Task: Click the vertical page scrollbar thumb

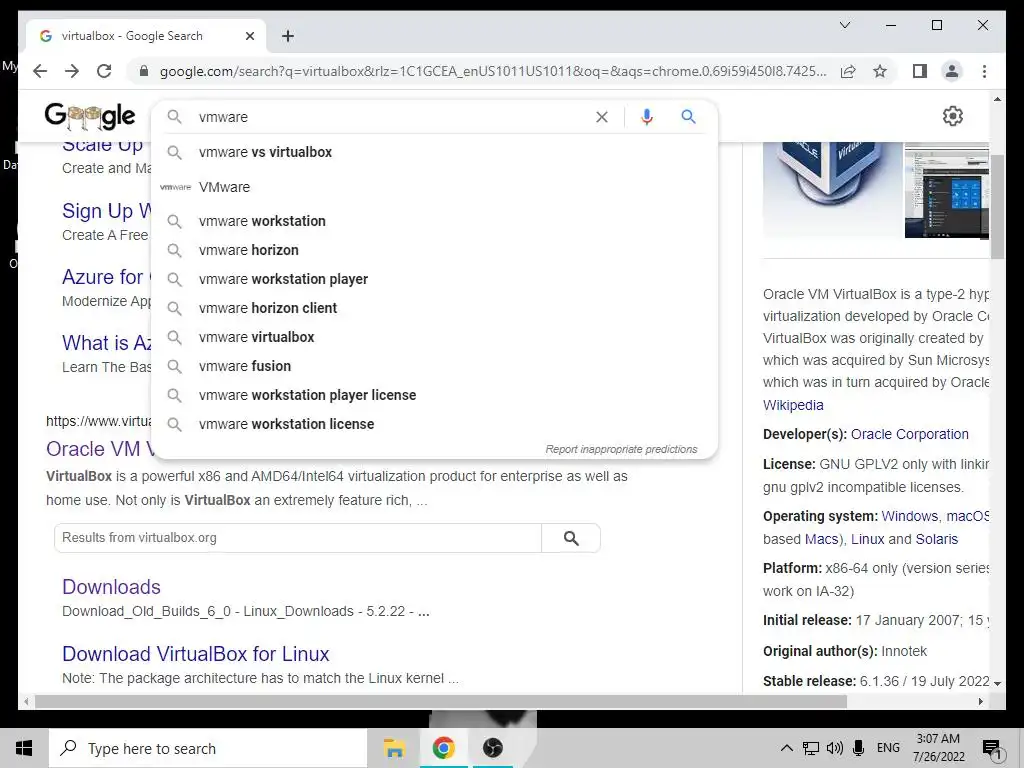Action: click(997, 206)
